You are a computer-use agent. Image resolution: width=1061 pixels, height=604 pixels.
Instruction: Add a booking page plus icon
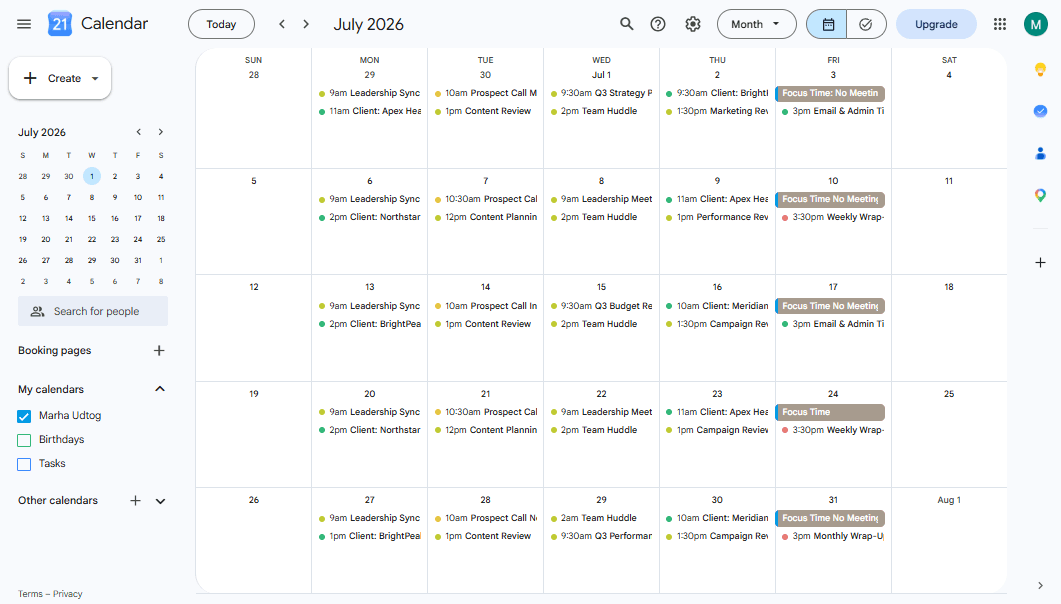coord(159,350)
